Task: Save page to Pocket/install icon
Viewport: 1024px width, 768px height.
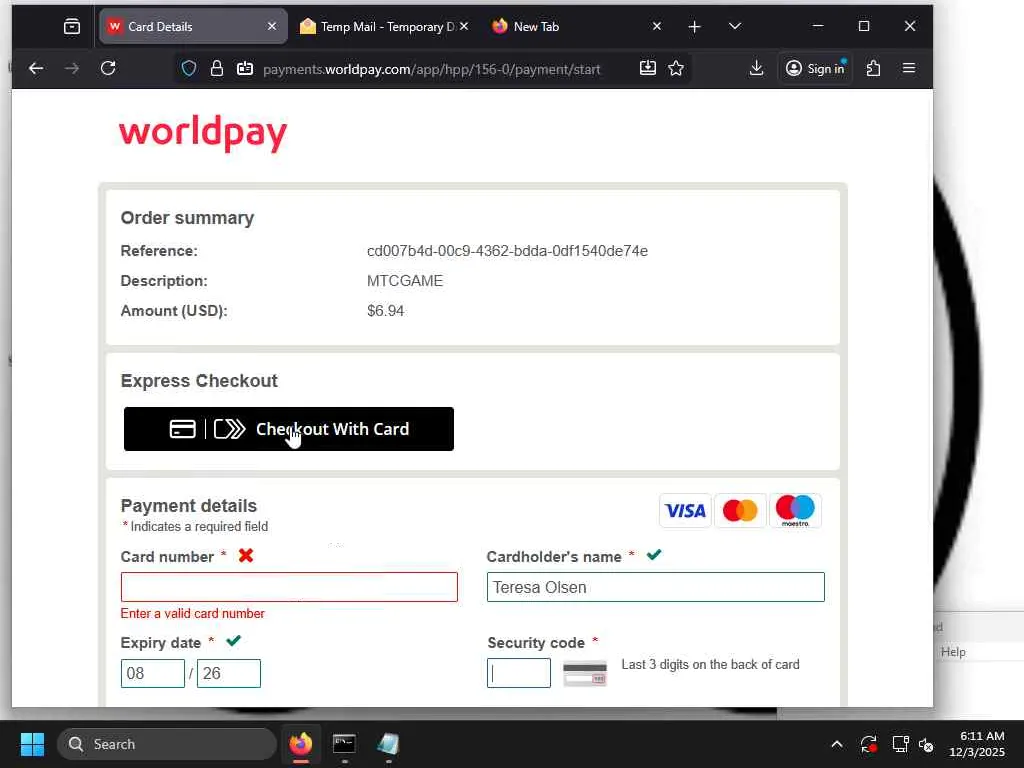Action: (648, 69)
